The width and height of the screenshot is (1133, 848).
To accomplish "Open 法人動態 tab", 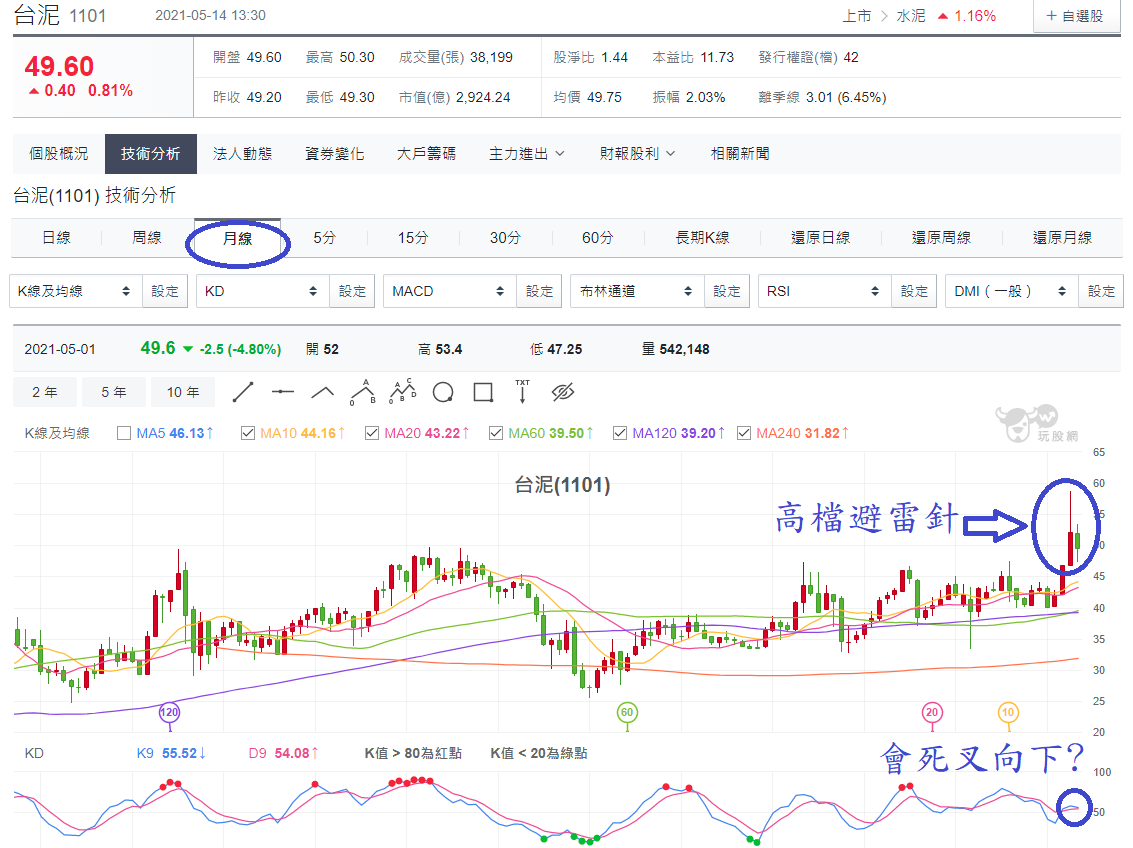I will (243, 154).
